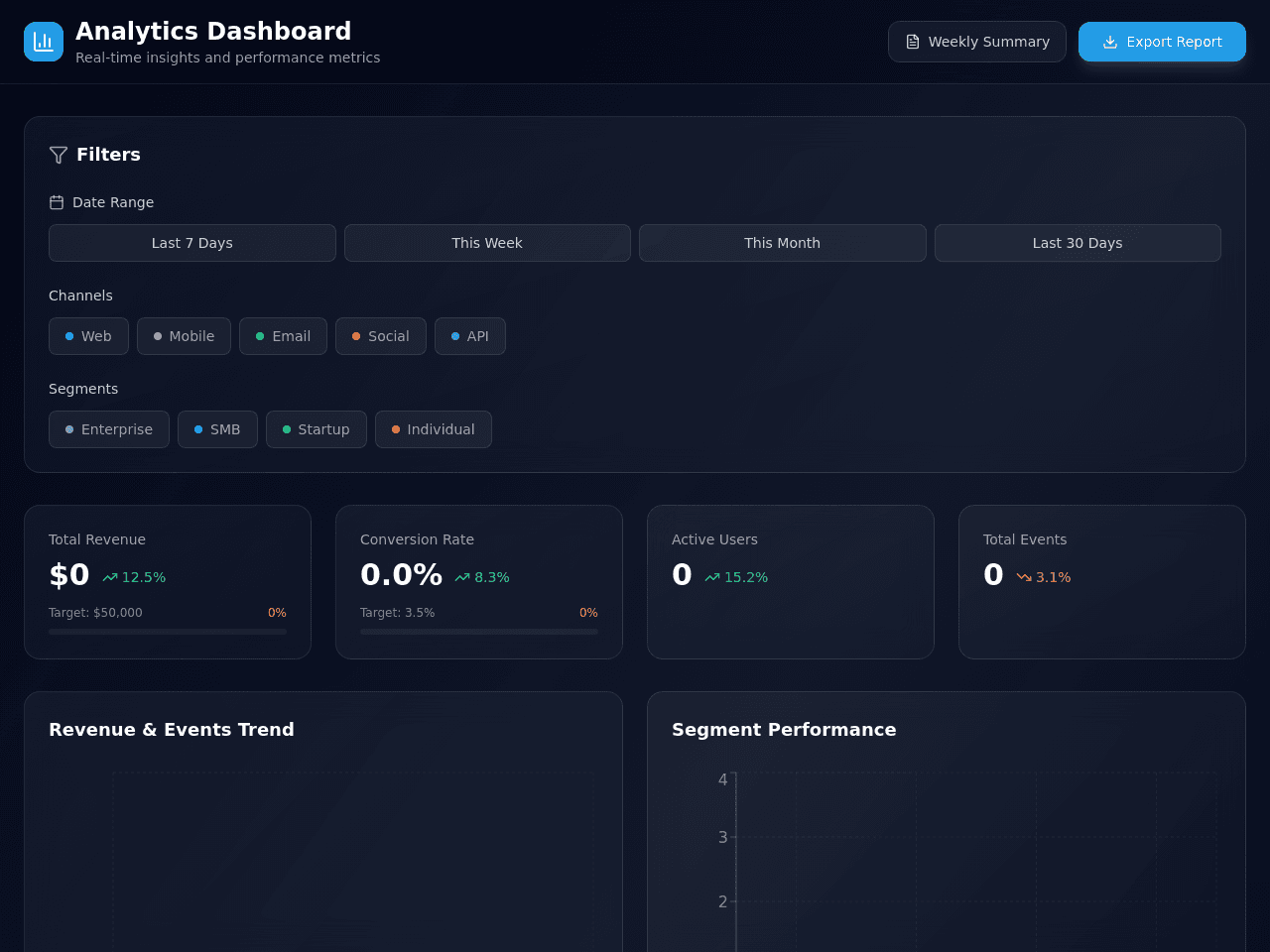Click the calendar icon beside Date Range
This screenshot has width=1270, height=952.
click(x=57, y=202)
